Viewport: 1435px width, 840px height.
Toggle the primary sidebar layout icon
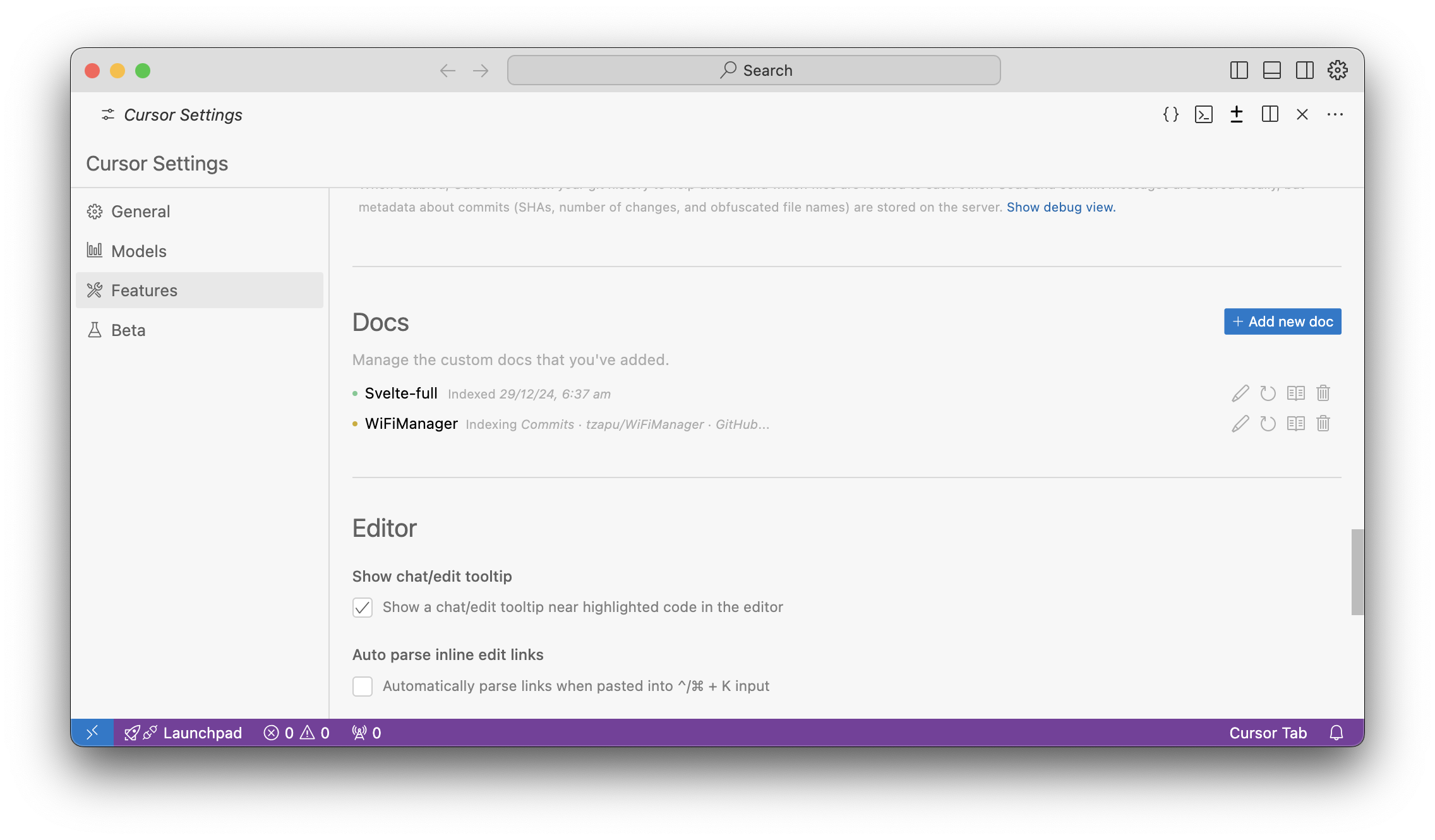(1239, 70)
